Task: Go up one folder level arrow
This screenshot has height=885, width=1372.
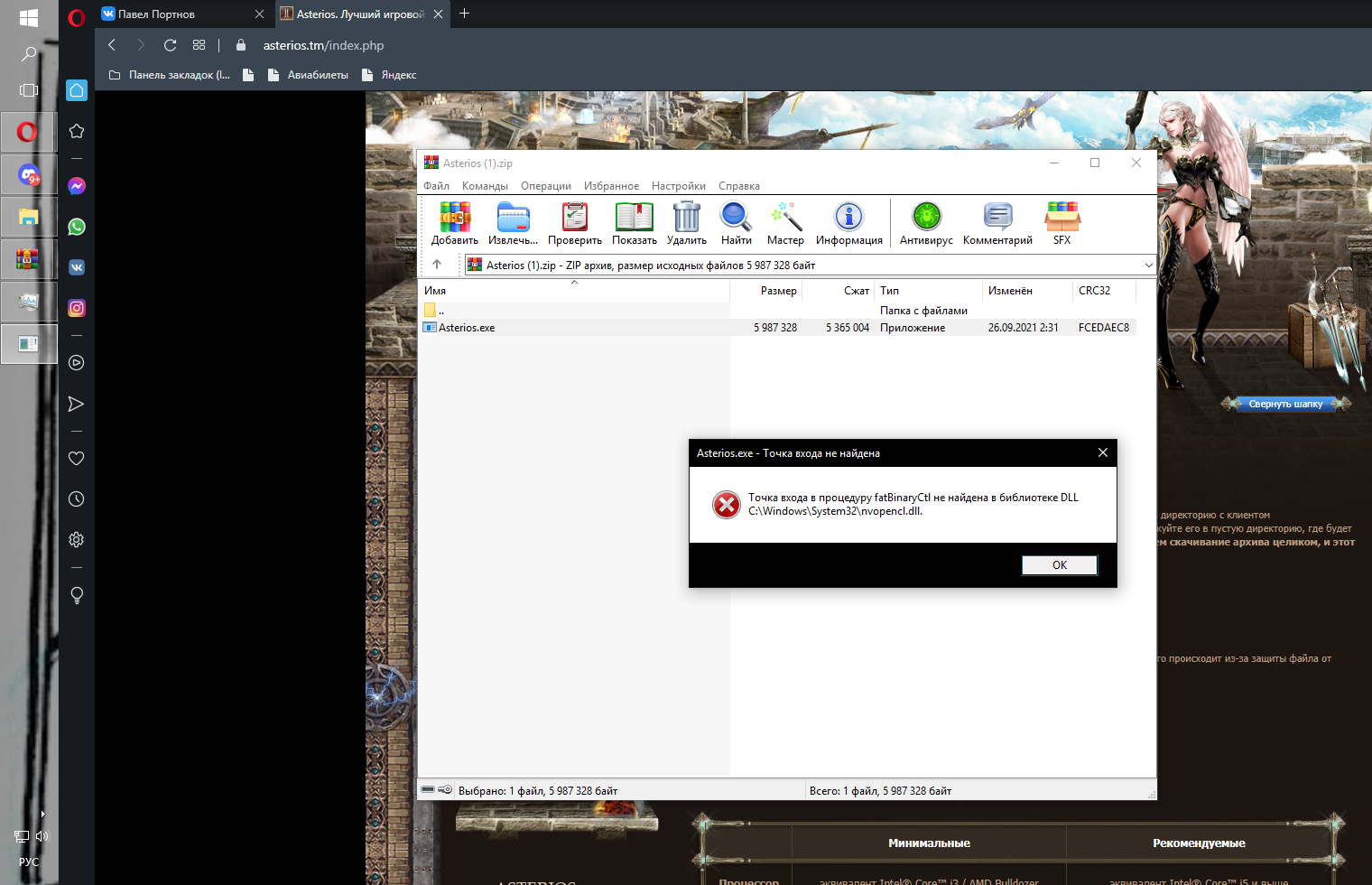Action: click(x=437, y=265)
